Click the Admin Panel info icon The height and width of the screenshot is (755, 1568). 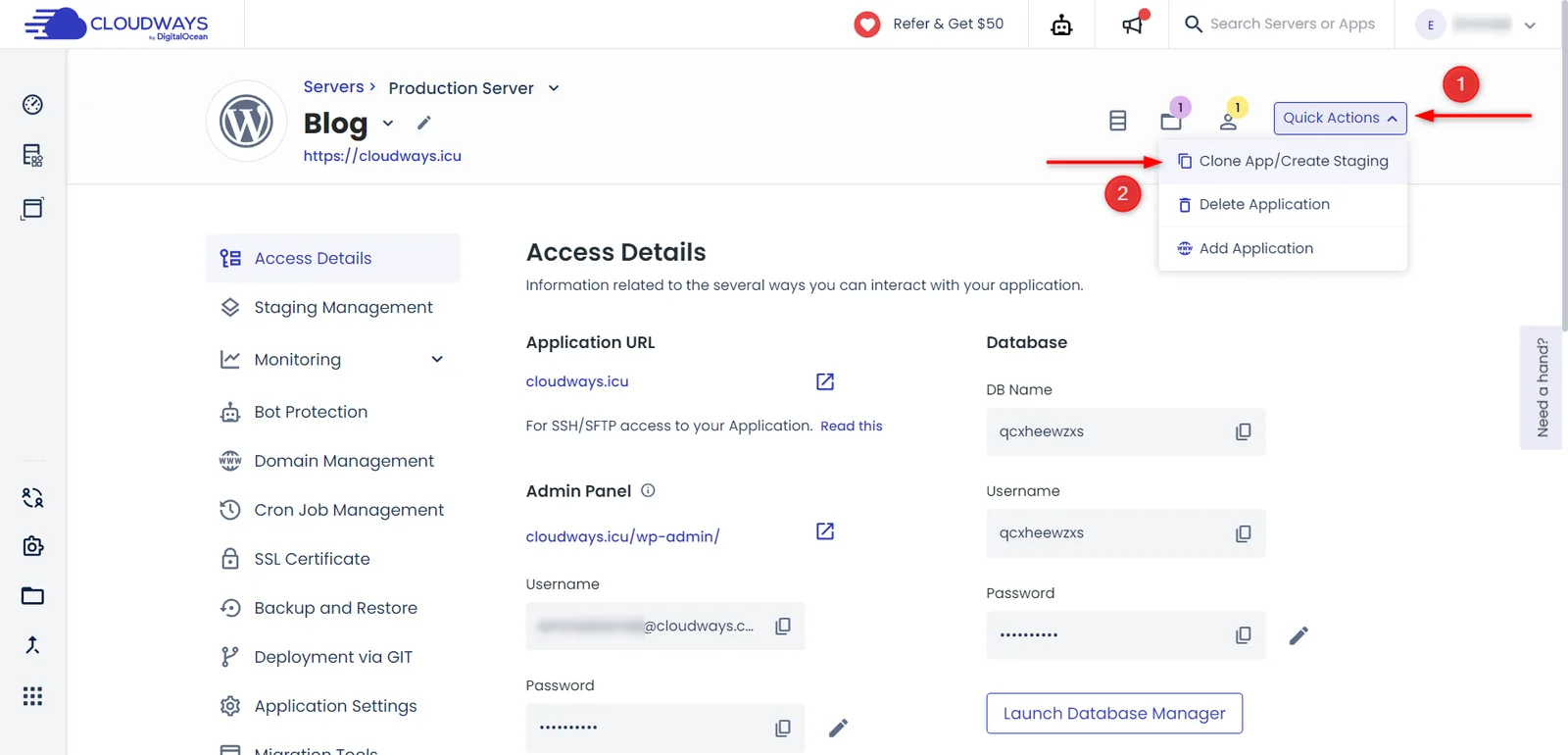[648, 490]
